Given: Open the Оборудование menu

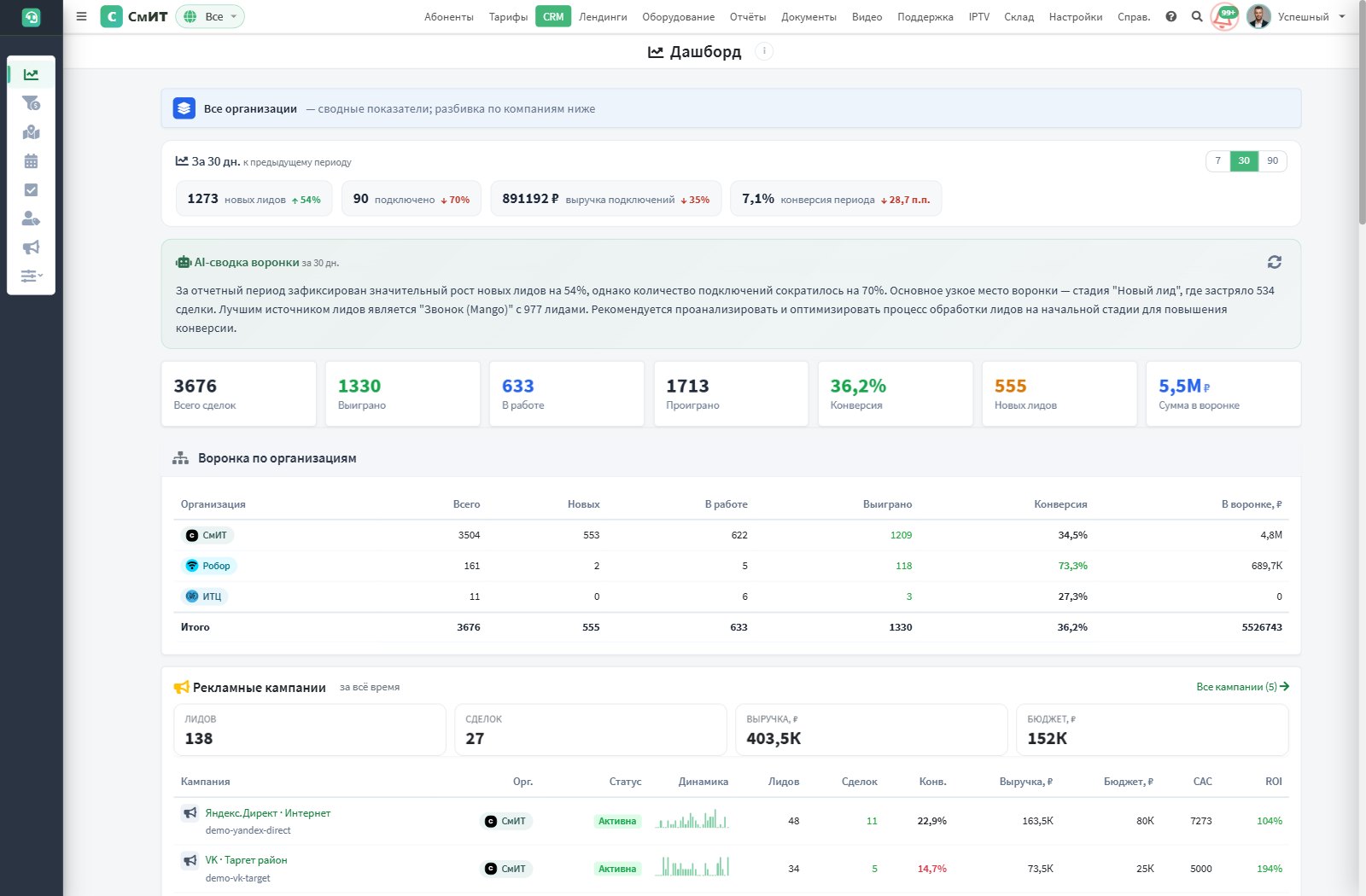Looking at the screenshot, I should [679, 17].
